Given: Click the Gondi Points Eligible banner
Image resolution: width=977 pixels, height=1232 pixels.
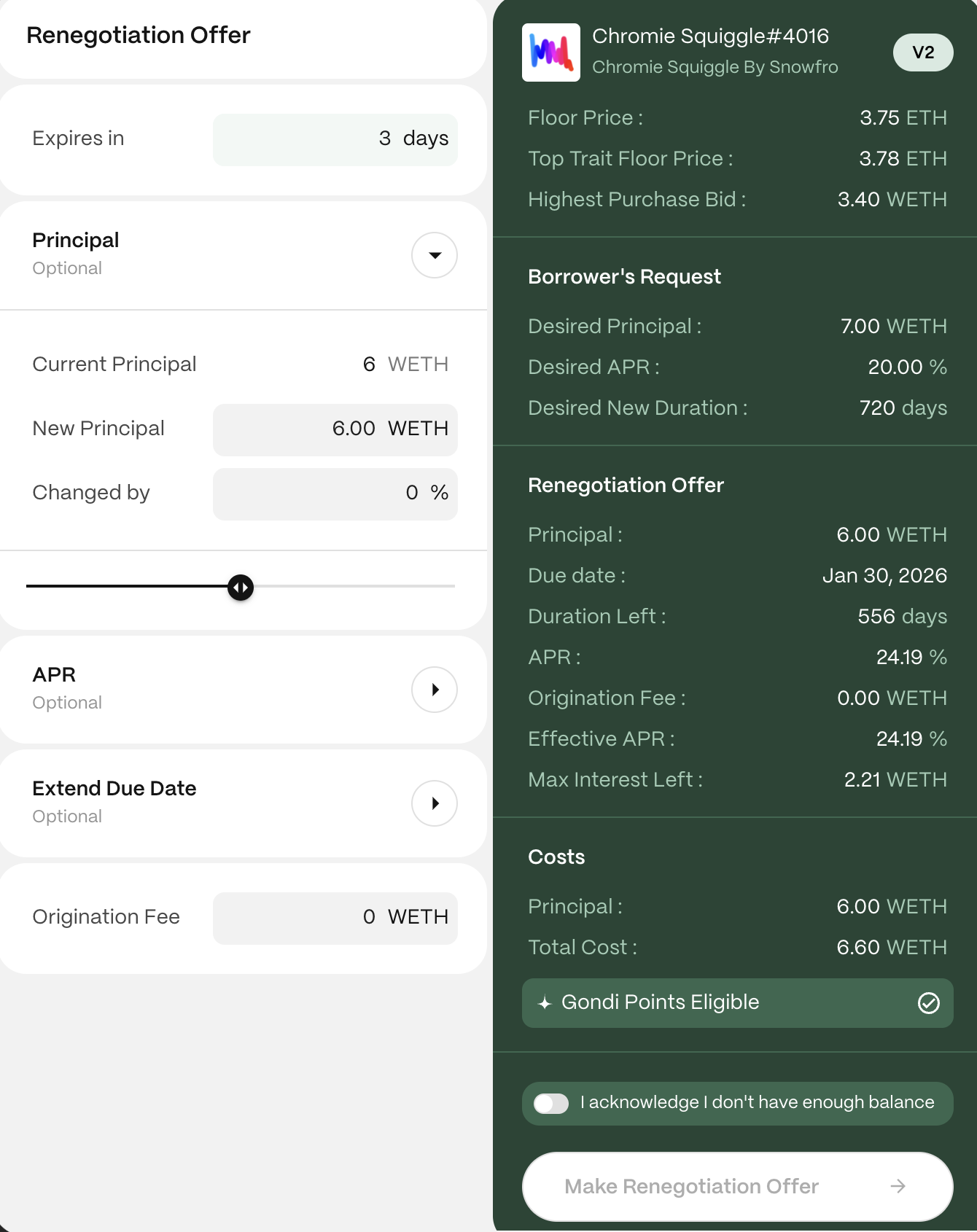Looking at the screenshot, I should [736, 1003].
